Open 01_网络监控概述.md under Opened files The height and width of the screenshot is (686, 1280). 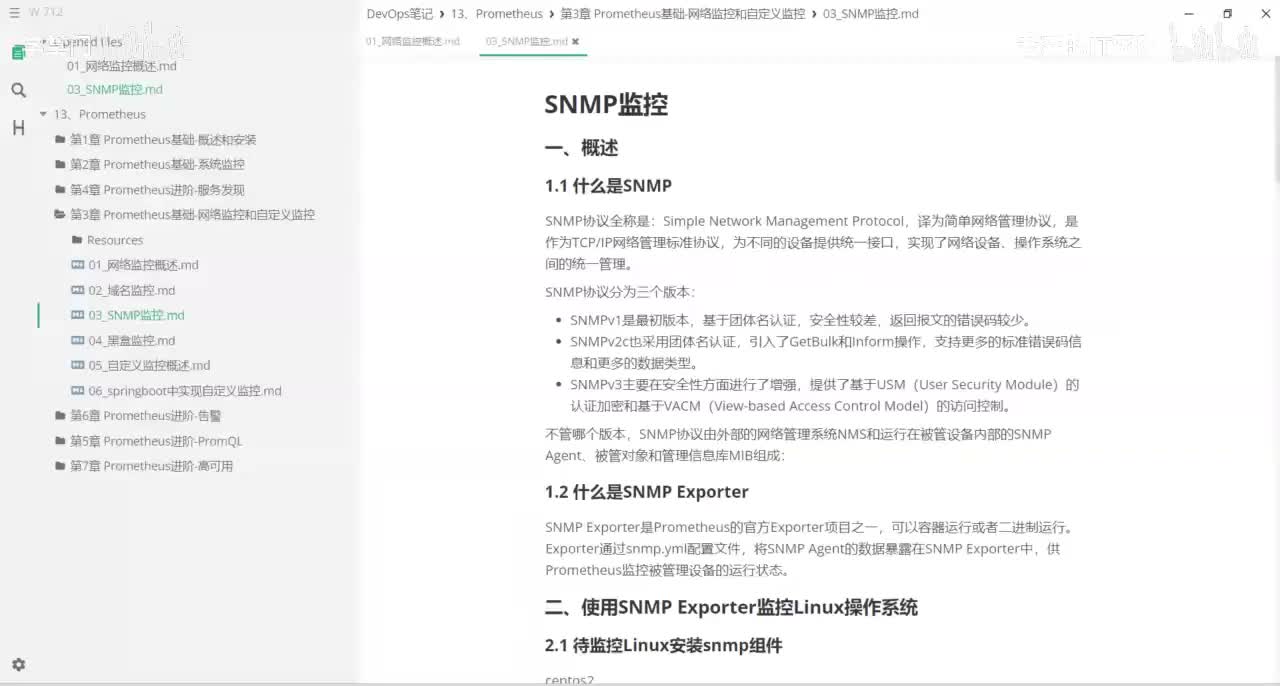[x=122, y=65]
